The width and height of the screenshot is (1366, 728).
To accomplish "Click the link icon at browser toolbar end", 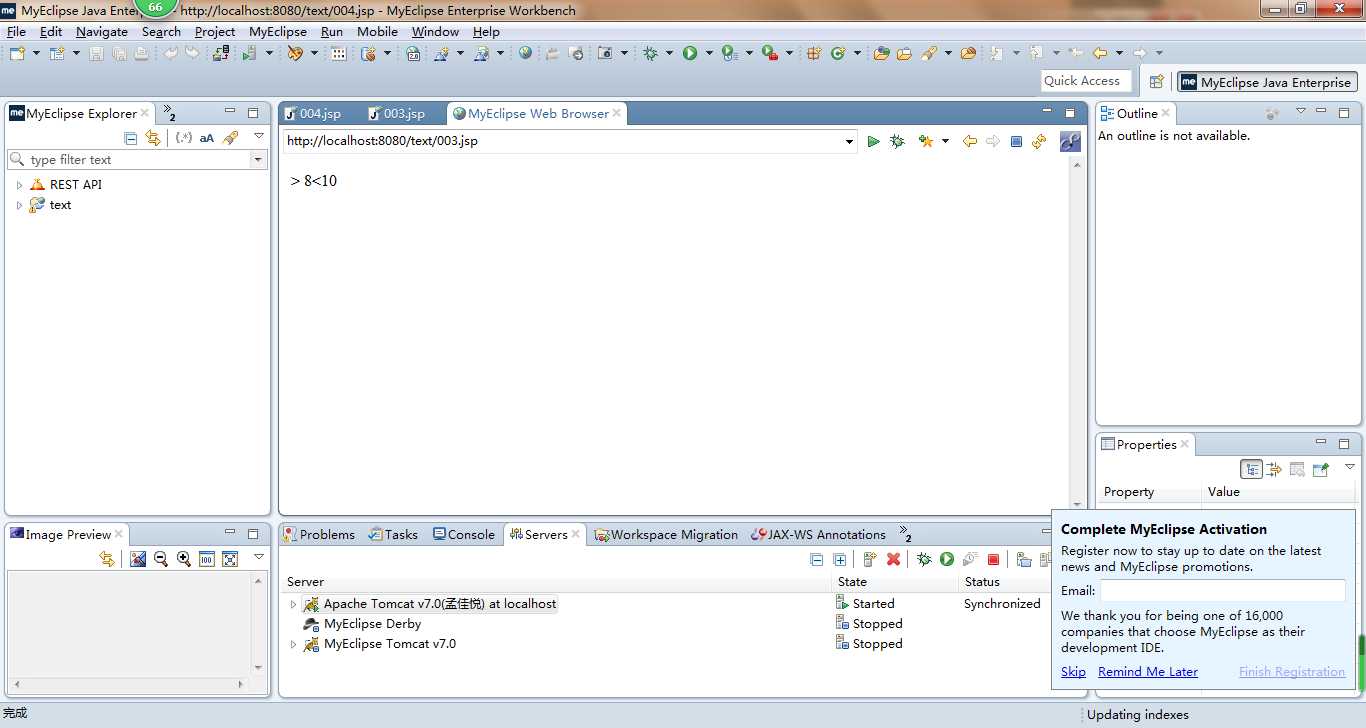I will (1070, 142).
